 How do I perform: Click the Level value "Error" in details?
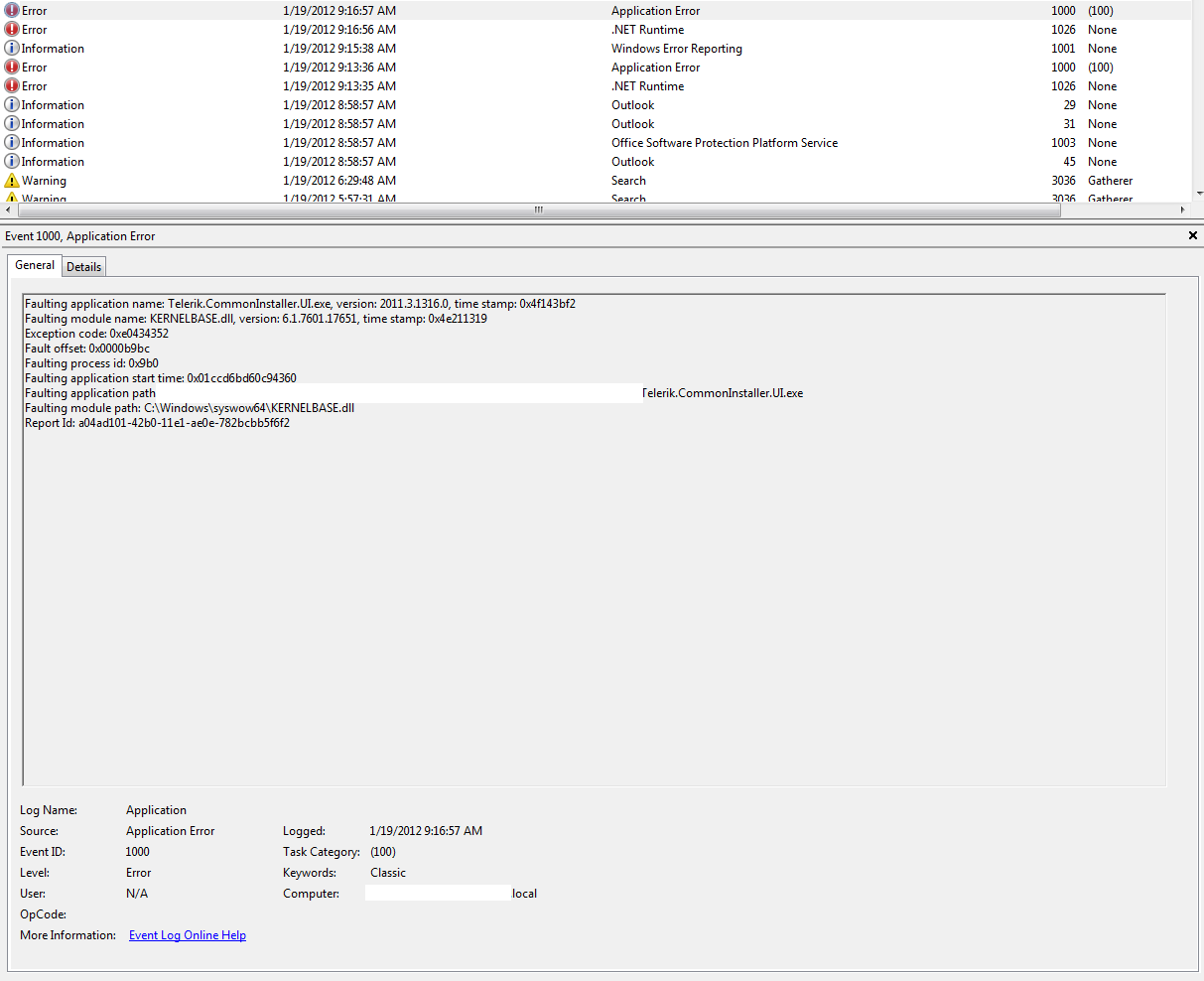point(139,873)
